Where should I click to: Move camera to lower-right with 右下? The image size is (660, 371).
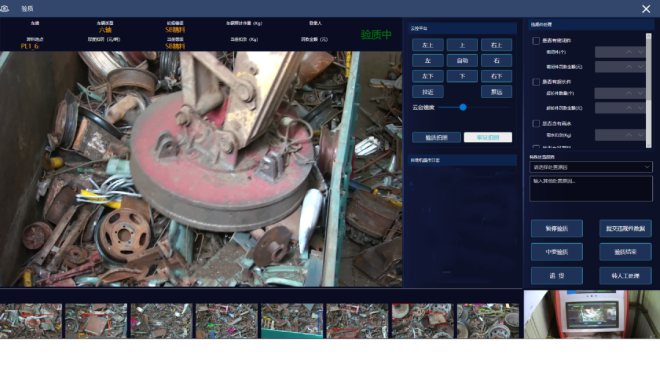click(496, 76)
